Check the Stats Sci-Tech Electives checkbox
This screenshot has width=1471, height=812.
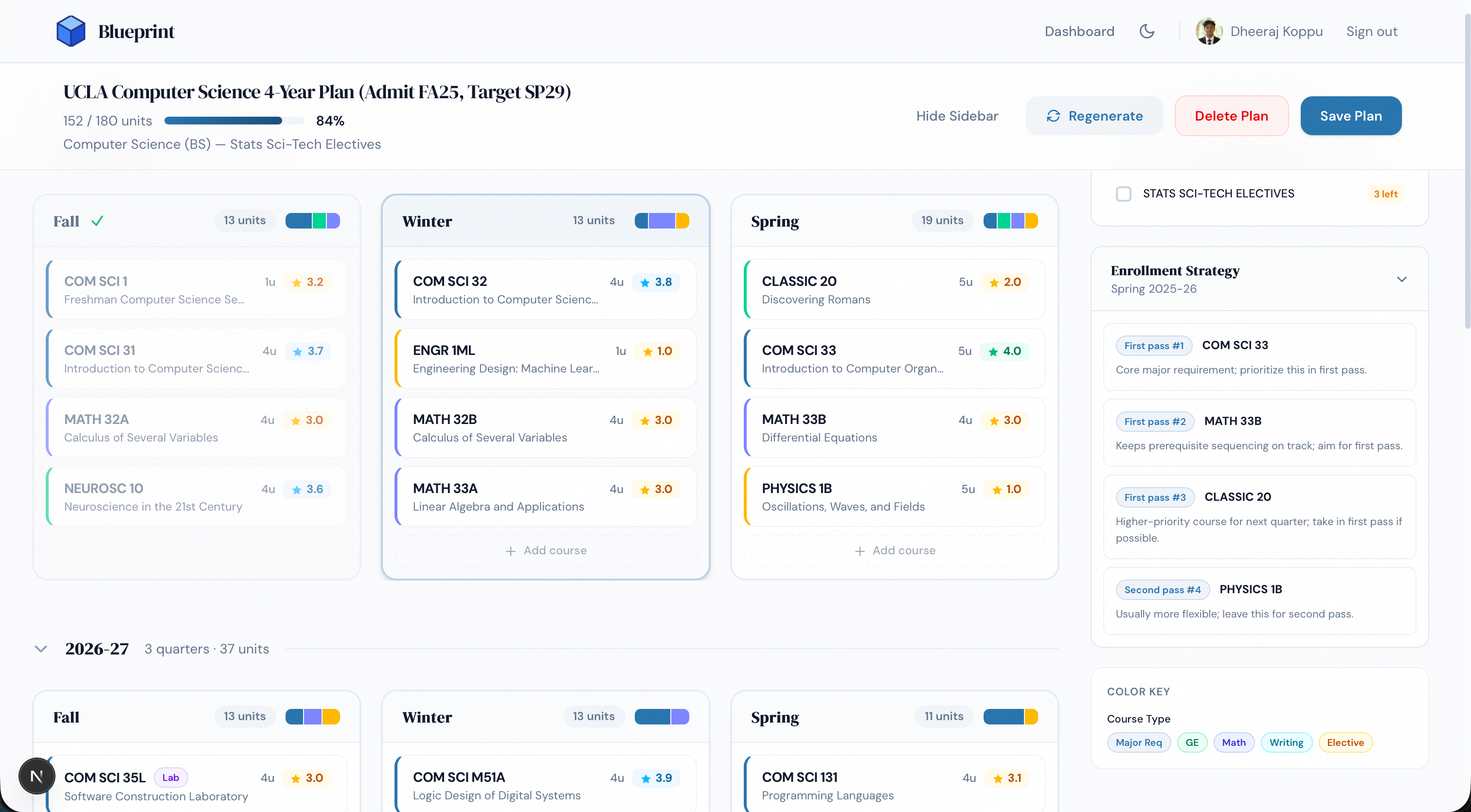[x=1123, y=194]
